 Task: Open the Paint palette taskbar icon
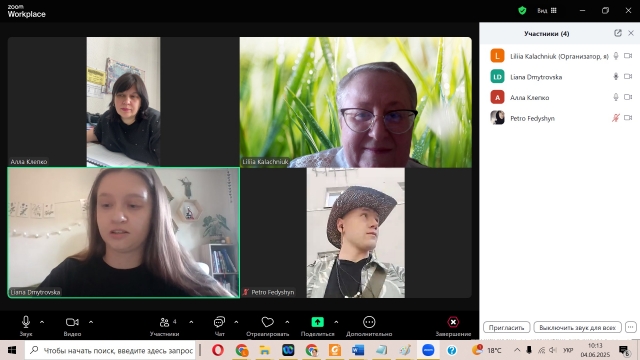405,350
